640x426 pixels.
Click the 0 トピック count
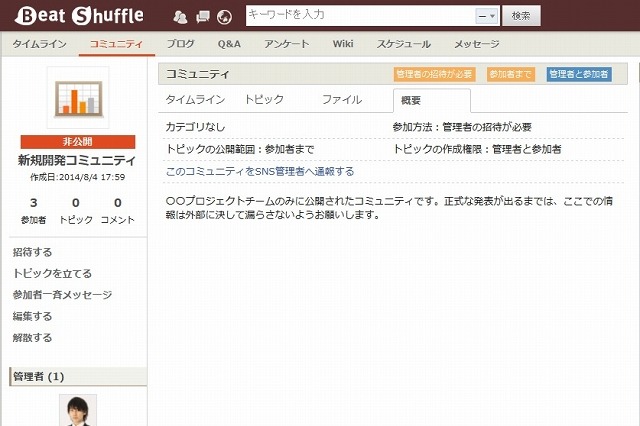click(76, 211)
